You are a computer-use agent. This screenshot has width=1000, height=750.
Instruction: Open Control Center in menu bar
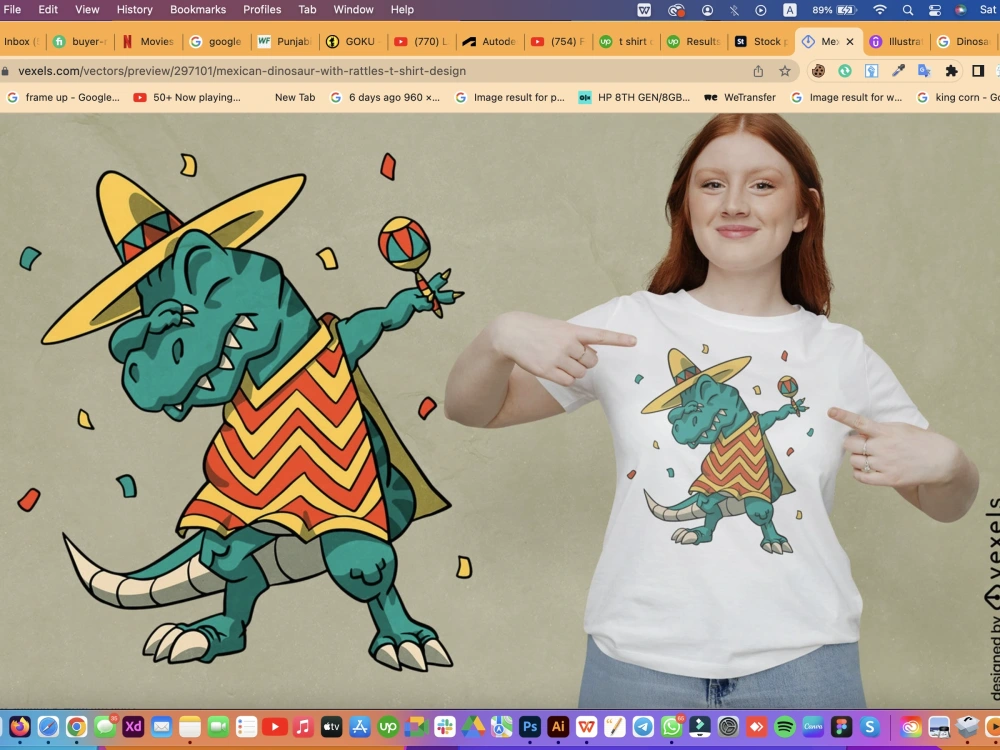tap(935, 10)
